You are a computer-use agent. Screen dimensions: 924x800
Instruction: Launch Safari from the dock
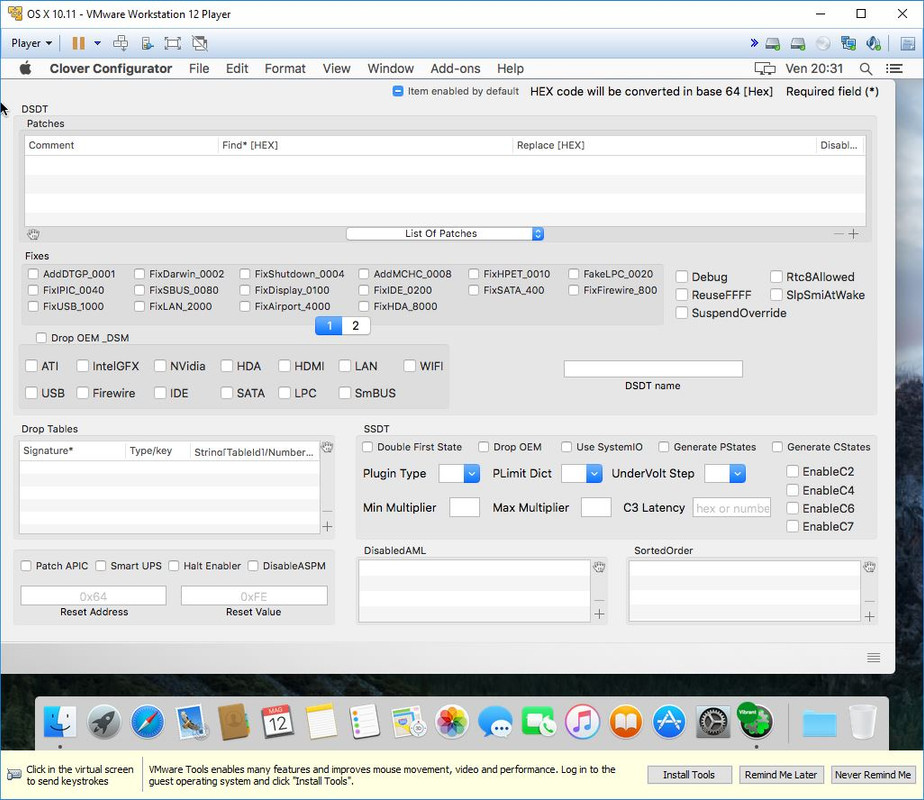coord(147,722)
